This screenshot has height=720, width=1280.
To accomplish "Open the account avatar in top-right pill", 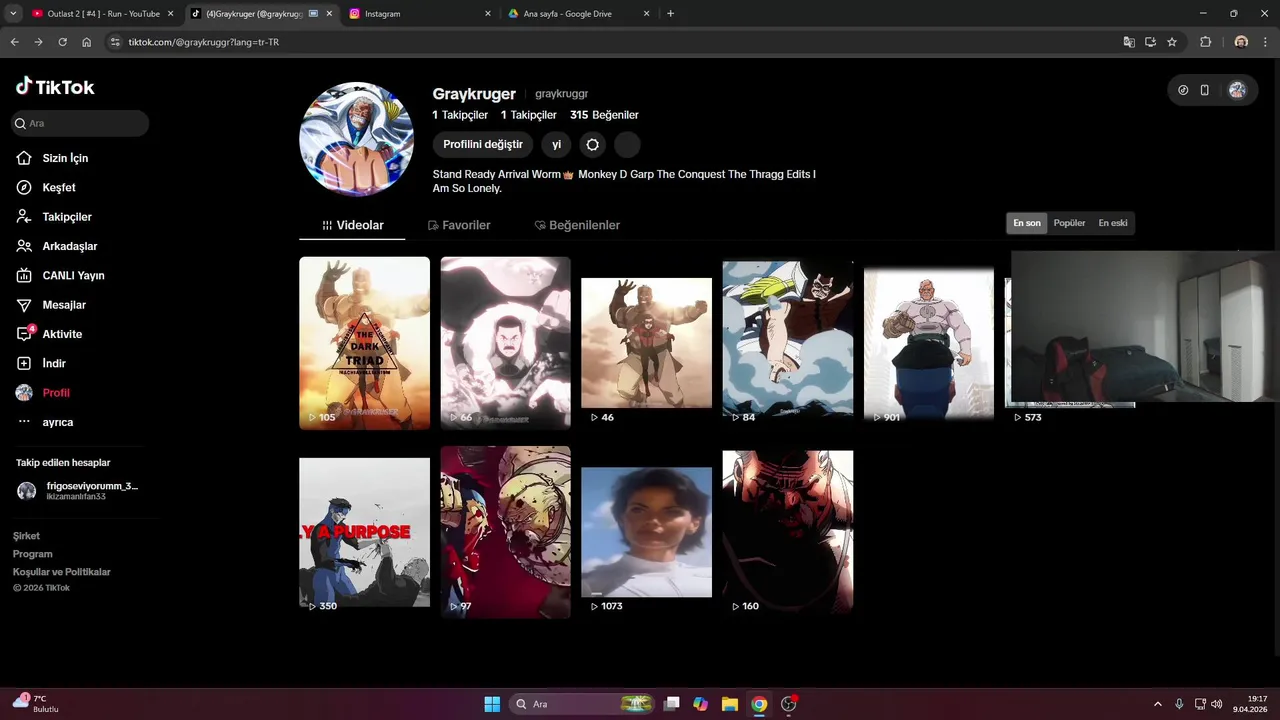I will [1237, 90].
